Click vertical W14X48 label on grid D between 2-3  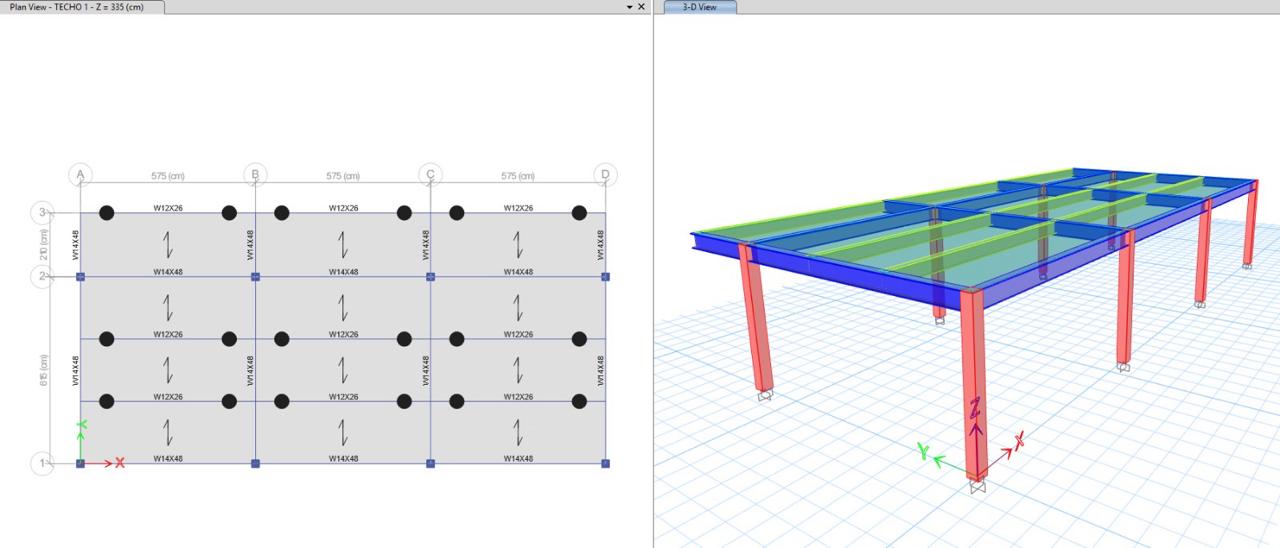tap(601, 245)
